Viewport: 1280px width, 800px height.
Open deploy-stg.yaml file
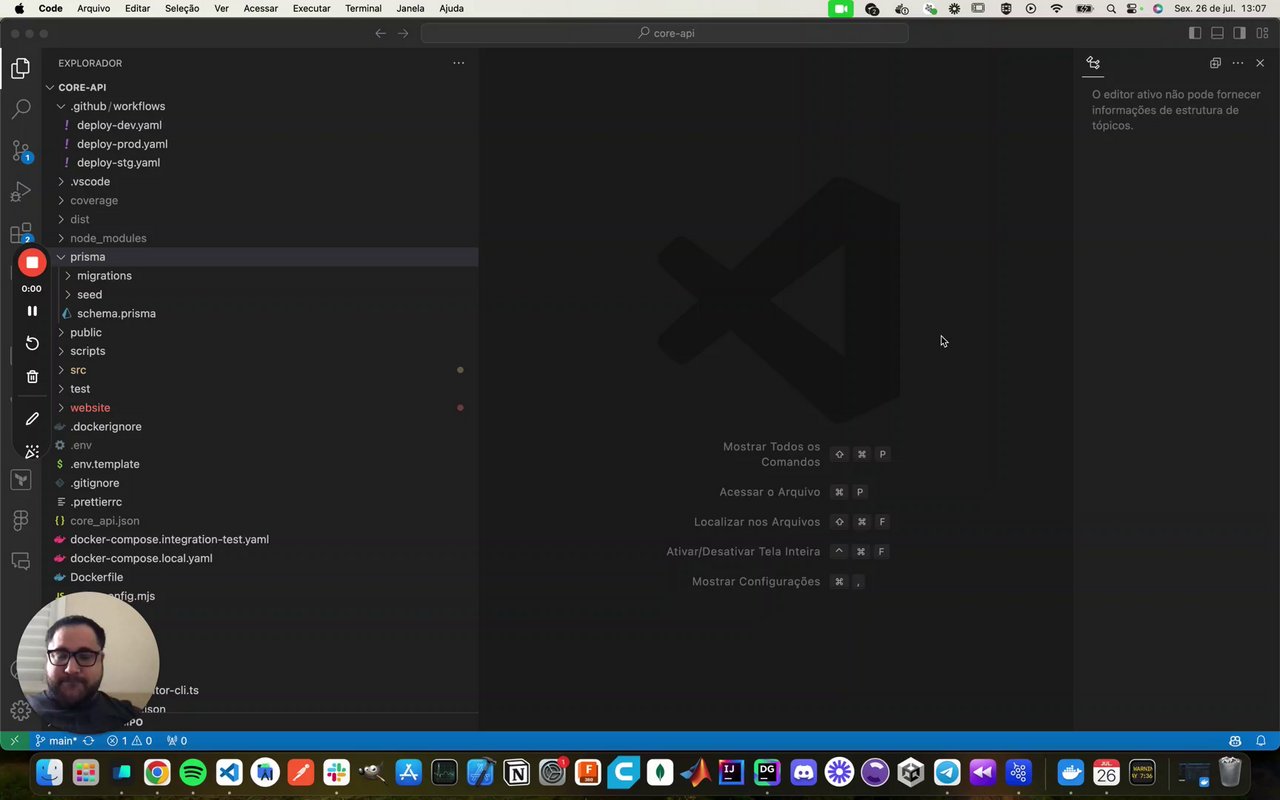pos(260,163)
